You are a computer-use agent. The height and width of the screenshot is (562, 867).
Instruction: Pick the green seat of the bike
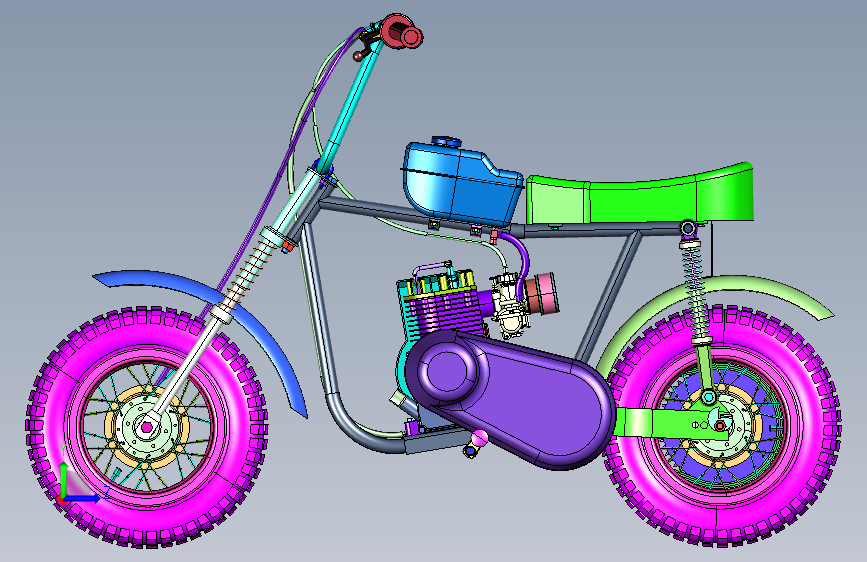point(639,196)
